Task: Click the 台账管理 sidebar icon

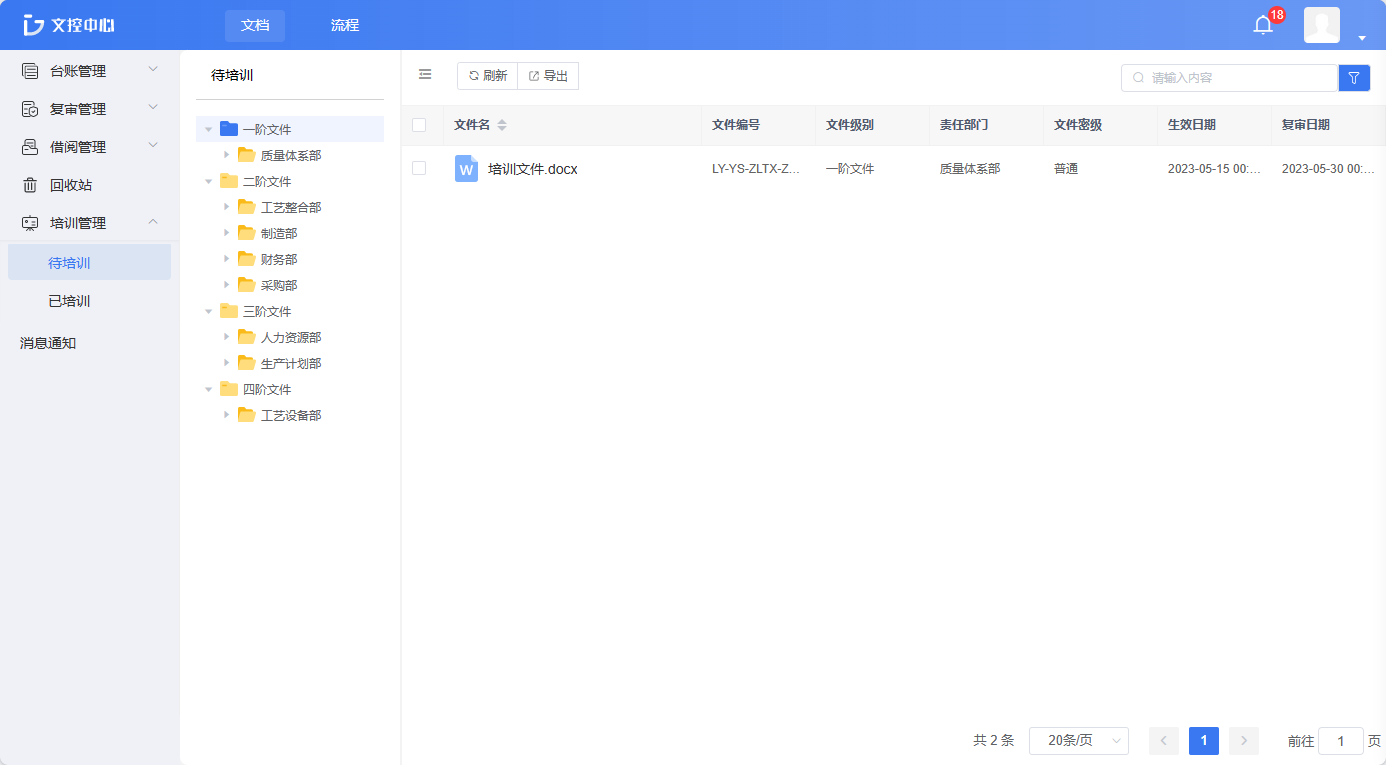Action: 28,70
